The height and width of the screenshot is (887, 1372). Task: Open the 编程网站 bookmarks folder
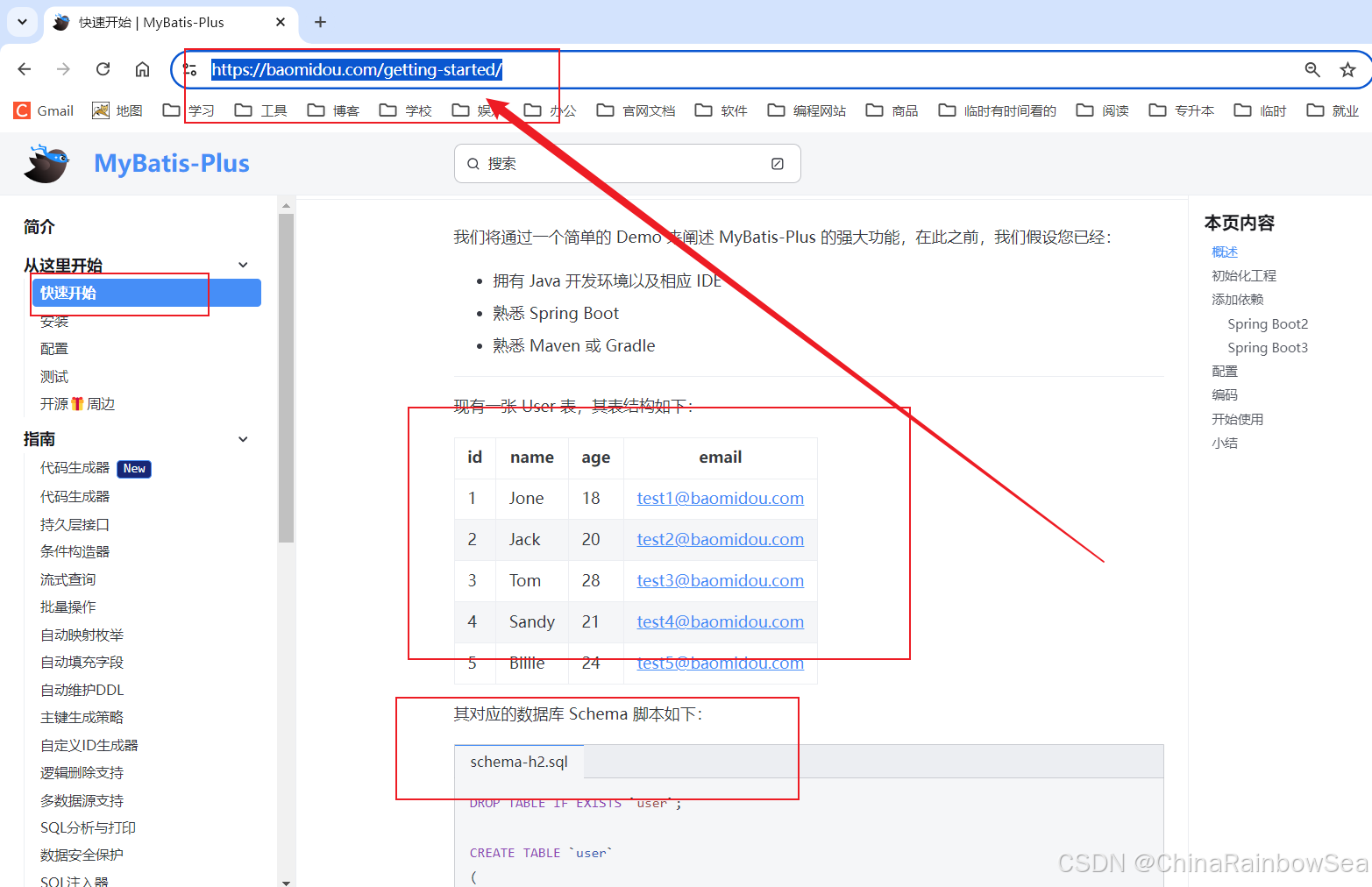(807, 110)
